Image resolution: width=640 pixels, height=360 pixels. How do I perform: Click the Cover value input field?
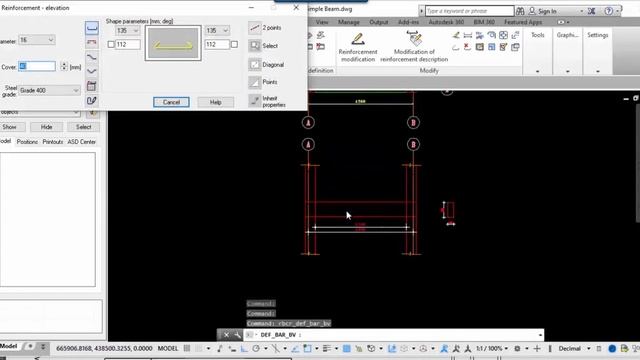pos(37,67)
